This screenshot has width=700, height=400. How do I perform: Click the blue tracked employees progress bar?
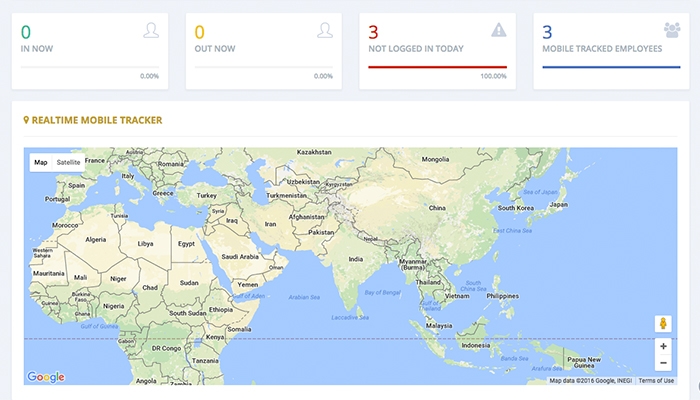click(x=610, y=67)
